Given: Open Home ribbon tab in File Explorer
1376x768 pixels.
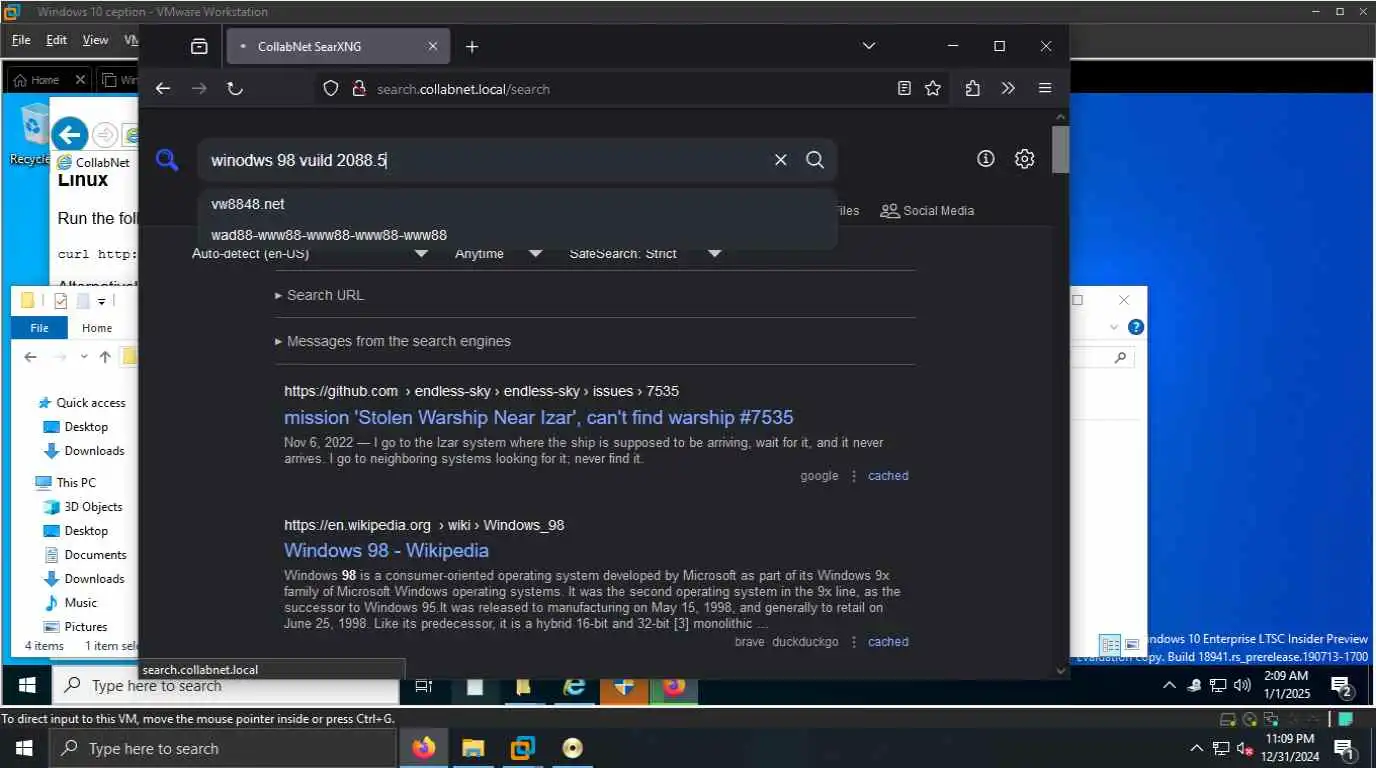Looking at the screenshot, I should point(97,328).
